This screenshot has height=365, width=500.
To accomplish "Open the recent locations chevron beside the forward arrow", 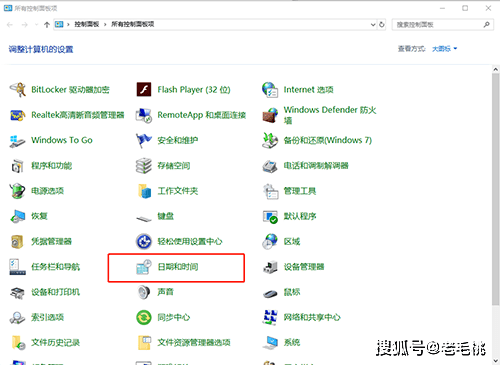I will coord(36,25).
